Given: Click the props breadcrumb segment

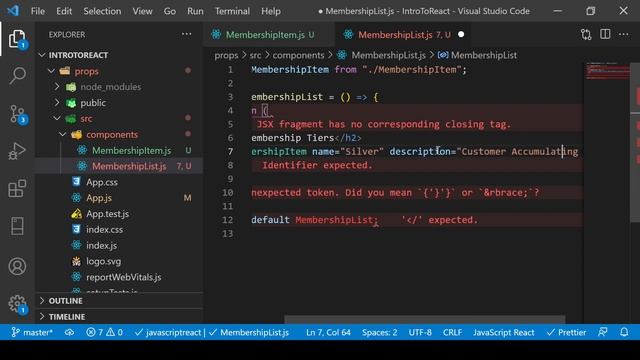Looking at the screenshot, I should [x=226, y=55].
